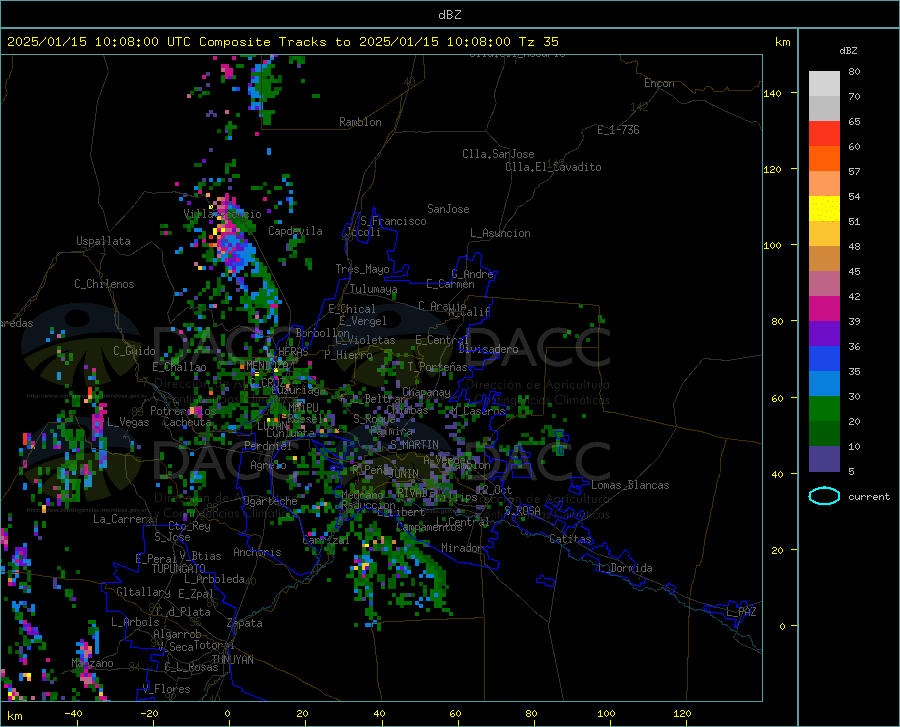Click the yellow 51 dBZ legend swatch
This screenshot has height=727, width=900.
(x=824, y=209)
